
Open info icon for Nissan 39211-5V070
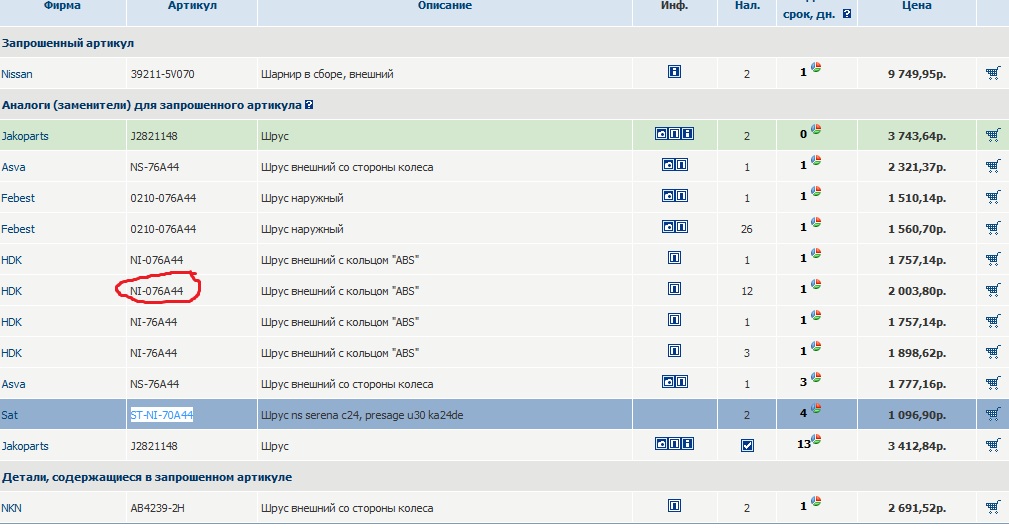[x=674, y=71]
